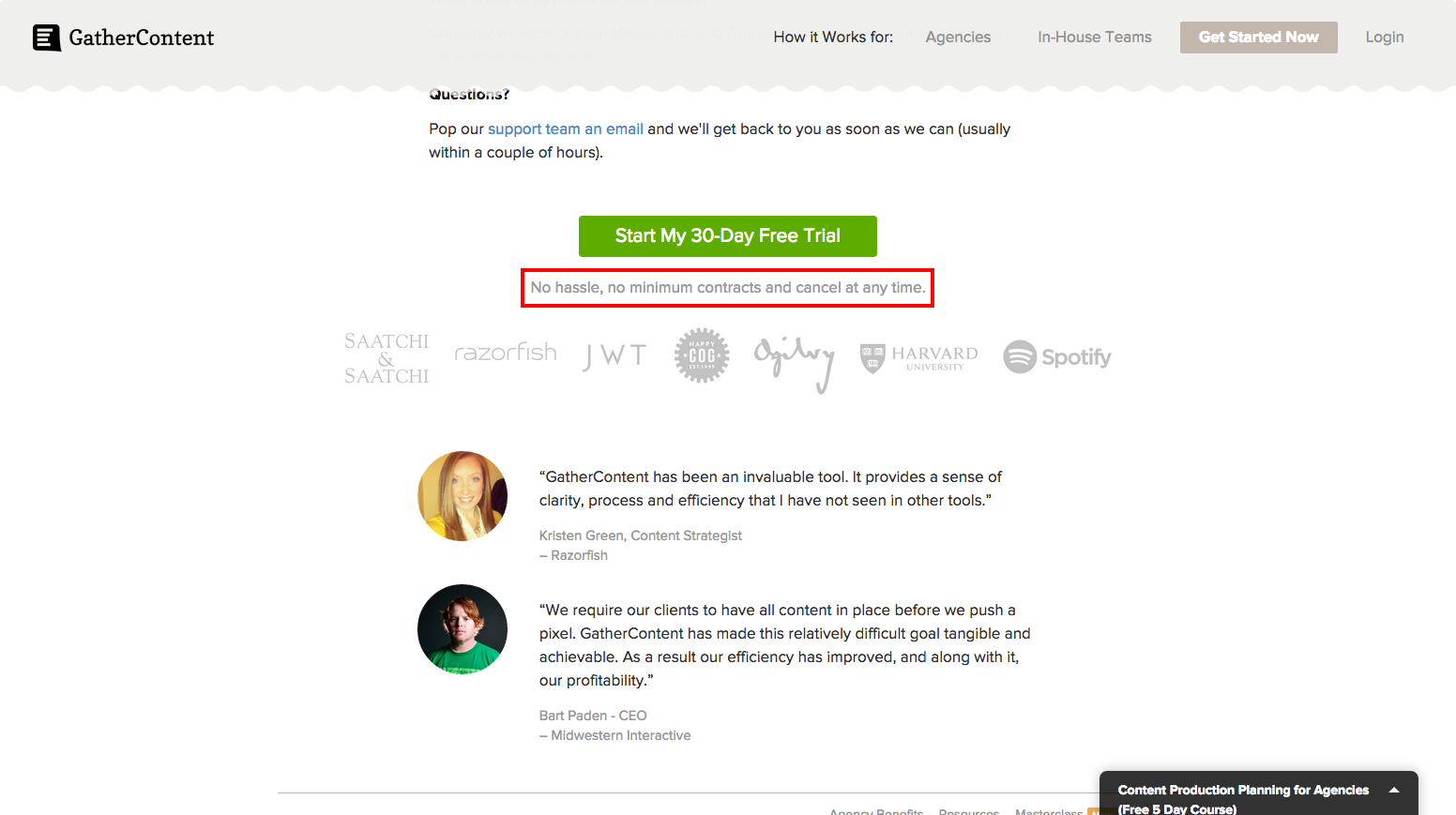Click the GatherContent brand name text
This screenshot has width=1456, height=815.
[142, 38]
